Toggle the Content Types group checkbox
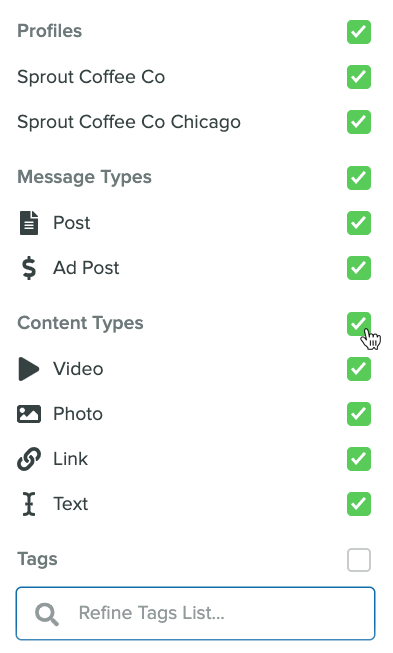Image resolution: width=393 pixels, height=653 pixels. [359, 324]
